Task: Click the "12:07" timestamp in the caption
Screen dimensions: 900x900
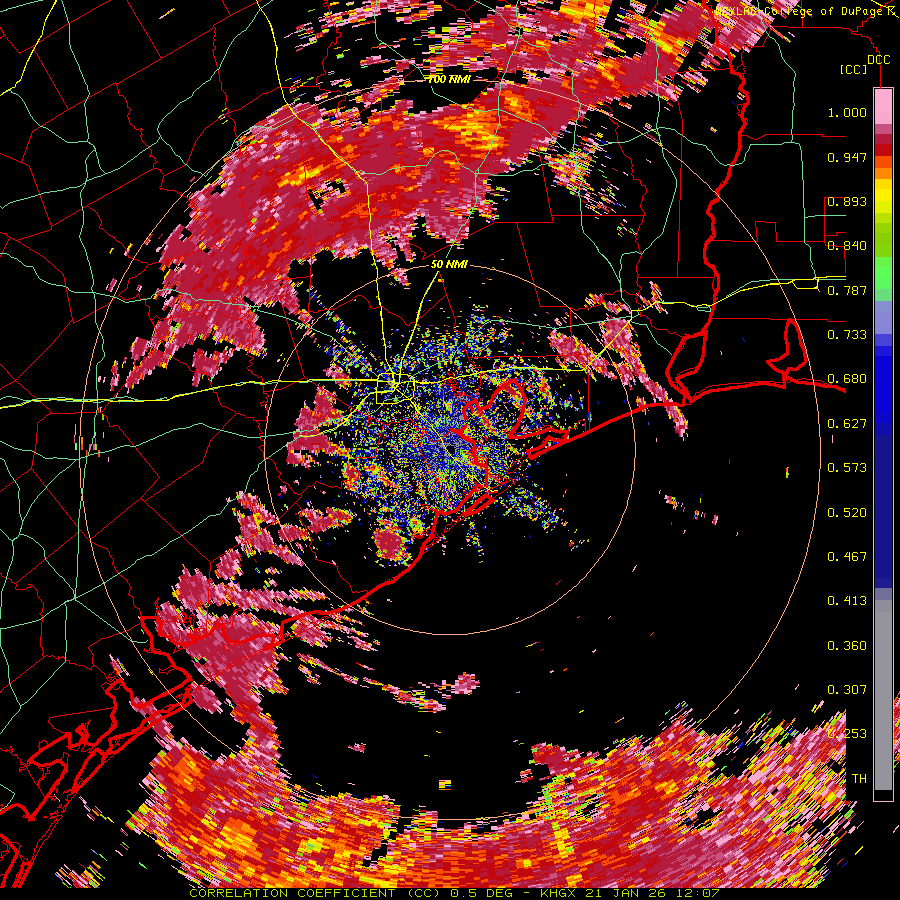Action: pyautogui.click(x=697, y=893)
